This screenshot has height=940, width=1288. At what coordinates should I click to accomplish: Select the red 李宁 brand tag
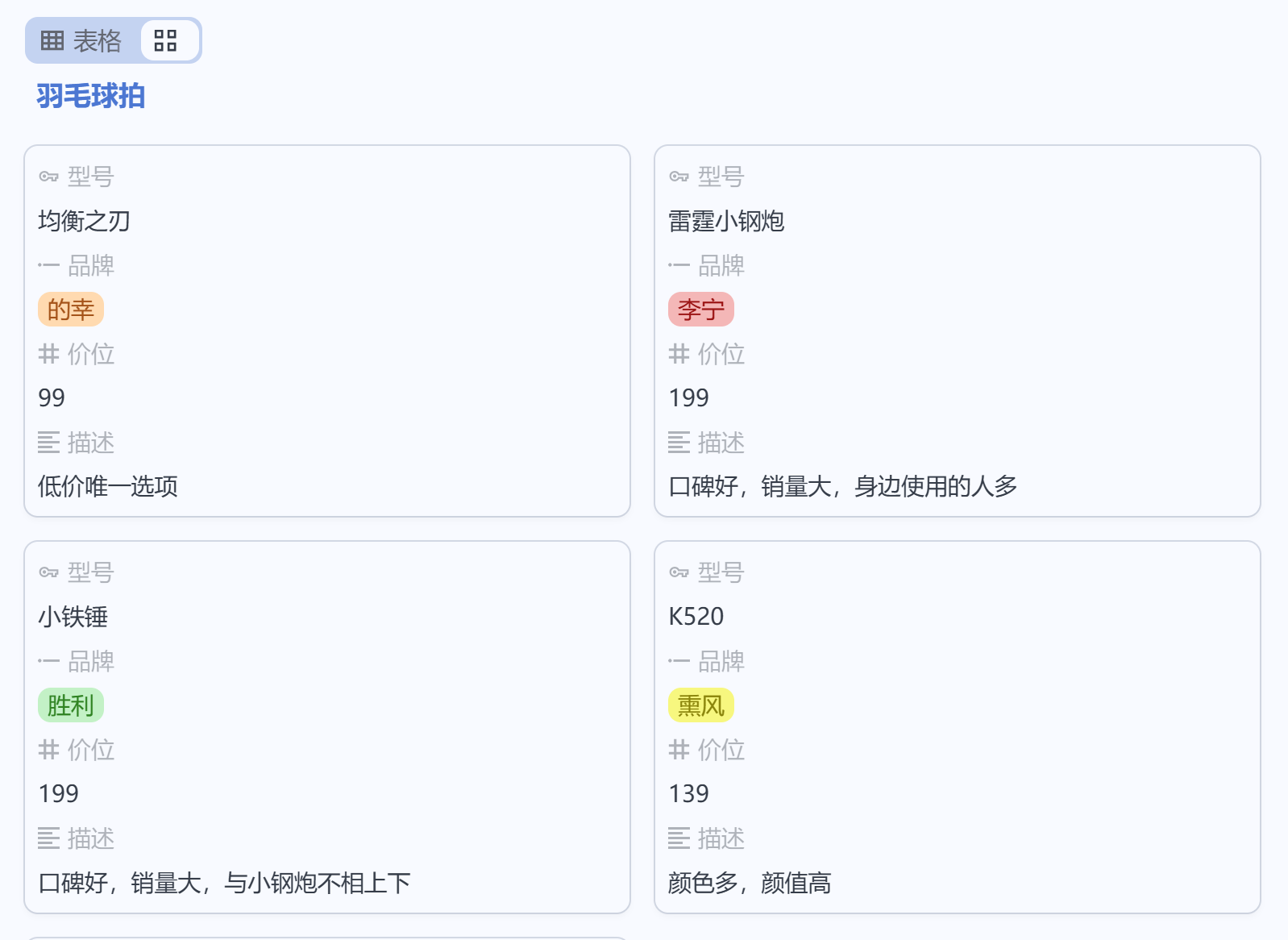[700, 310]
